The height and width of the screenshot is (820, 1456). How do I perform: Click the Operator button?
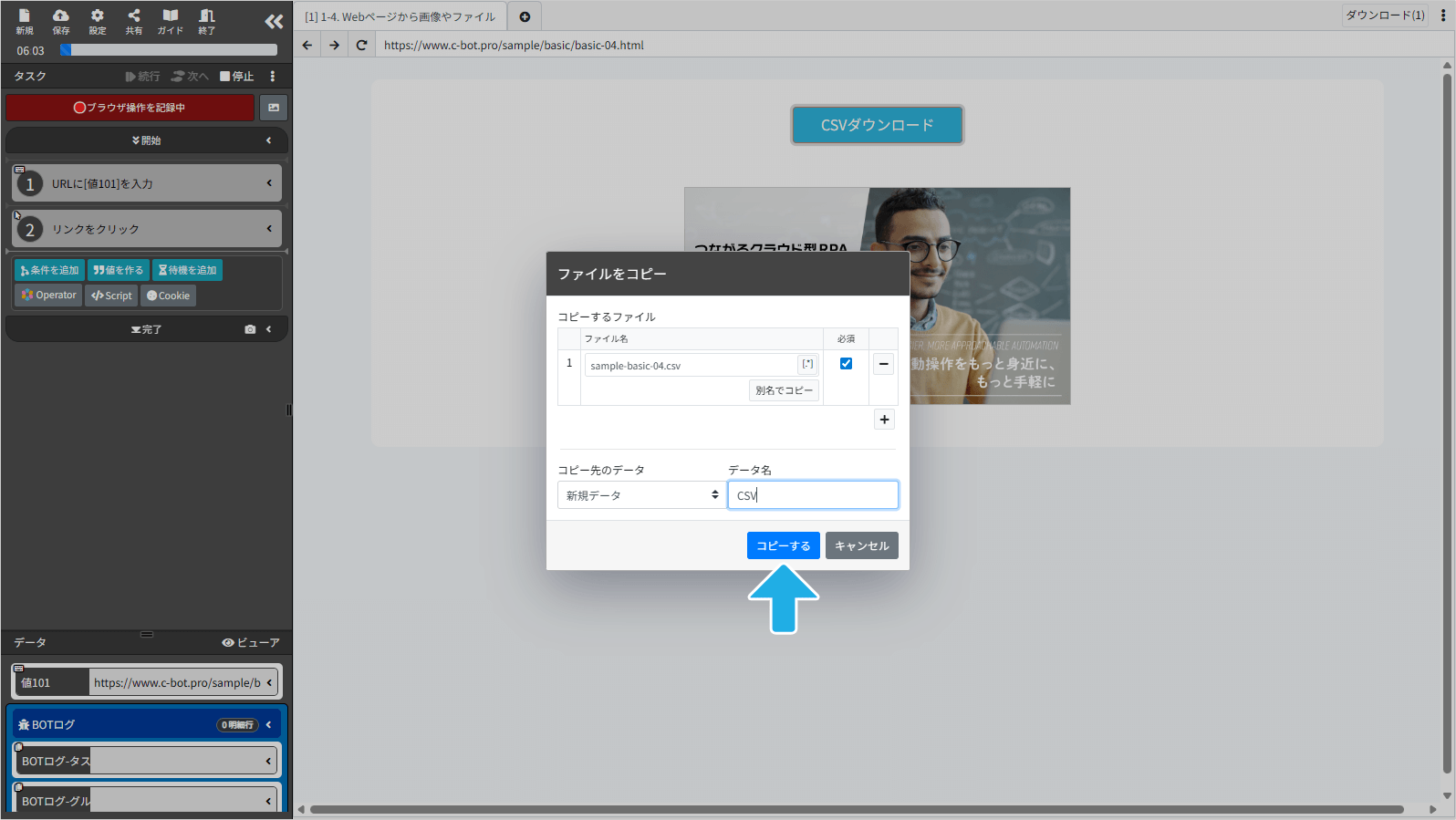[48, 296]
